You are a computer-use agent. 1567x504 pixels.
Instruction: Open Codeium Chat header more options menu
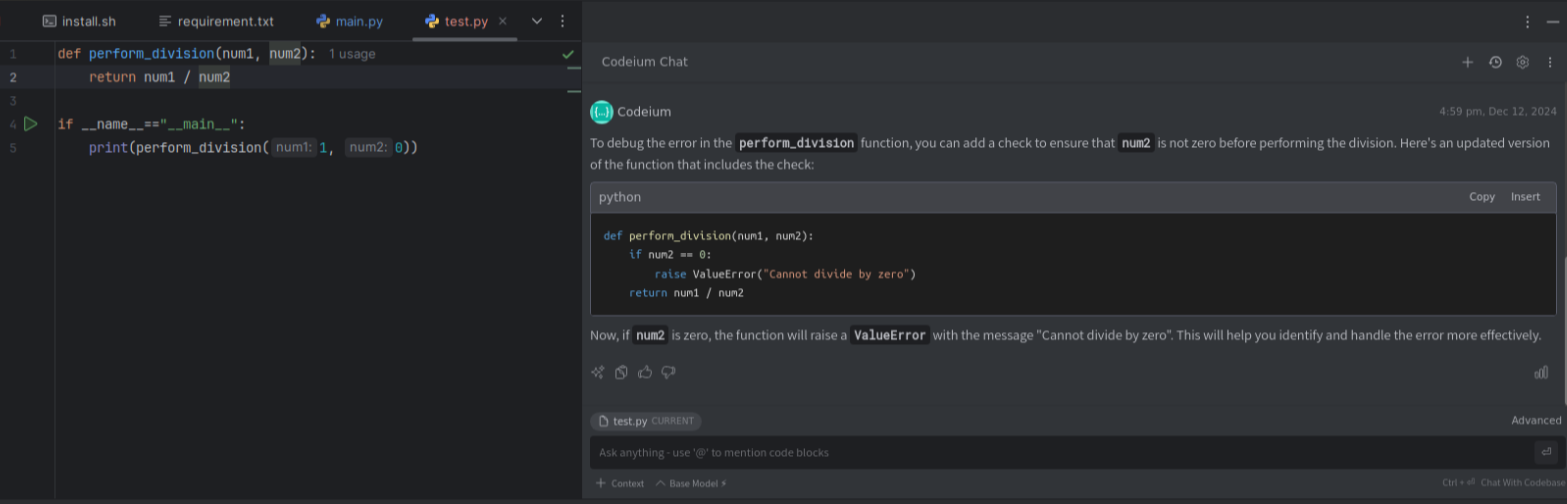(1549, 62)
